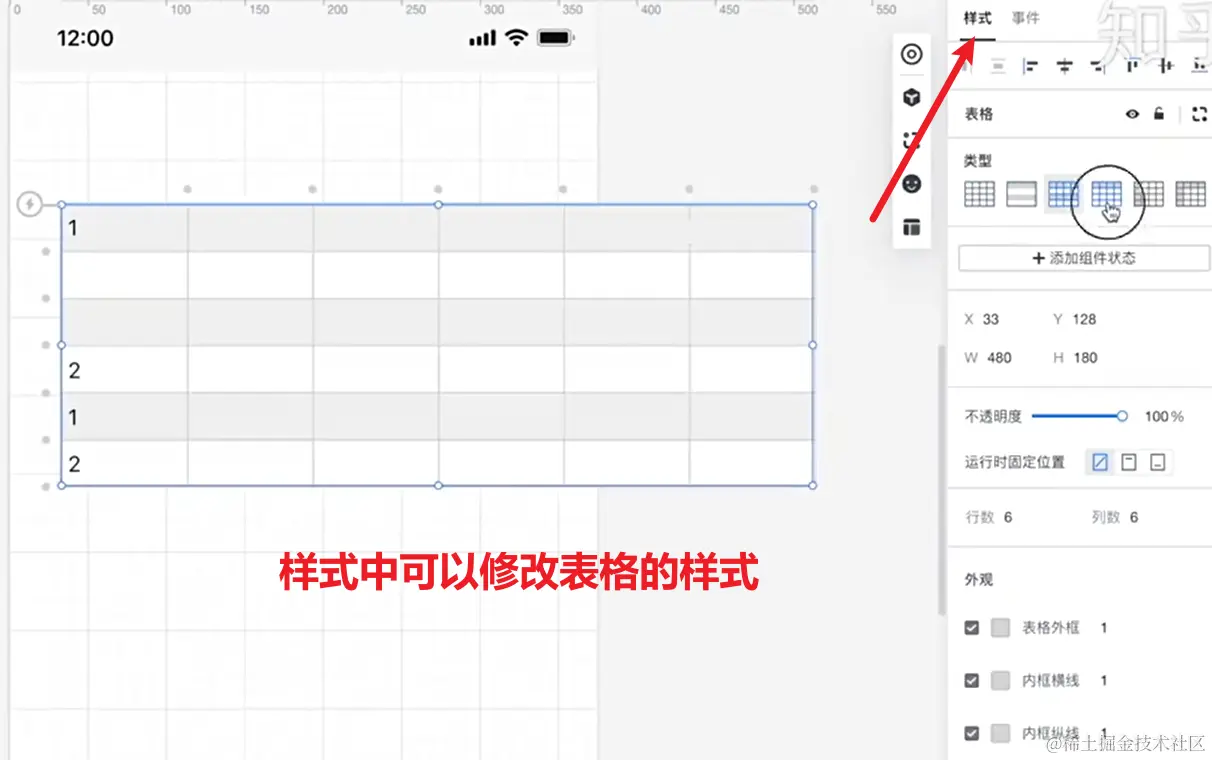Choose the blue header table type
Viewport: 1212px width, 760px height.
tap(1063, 195)
